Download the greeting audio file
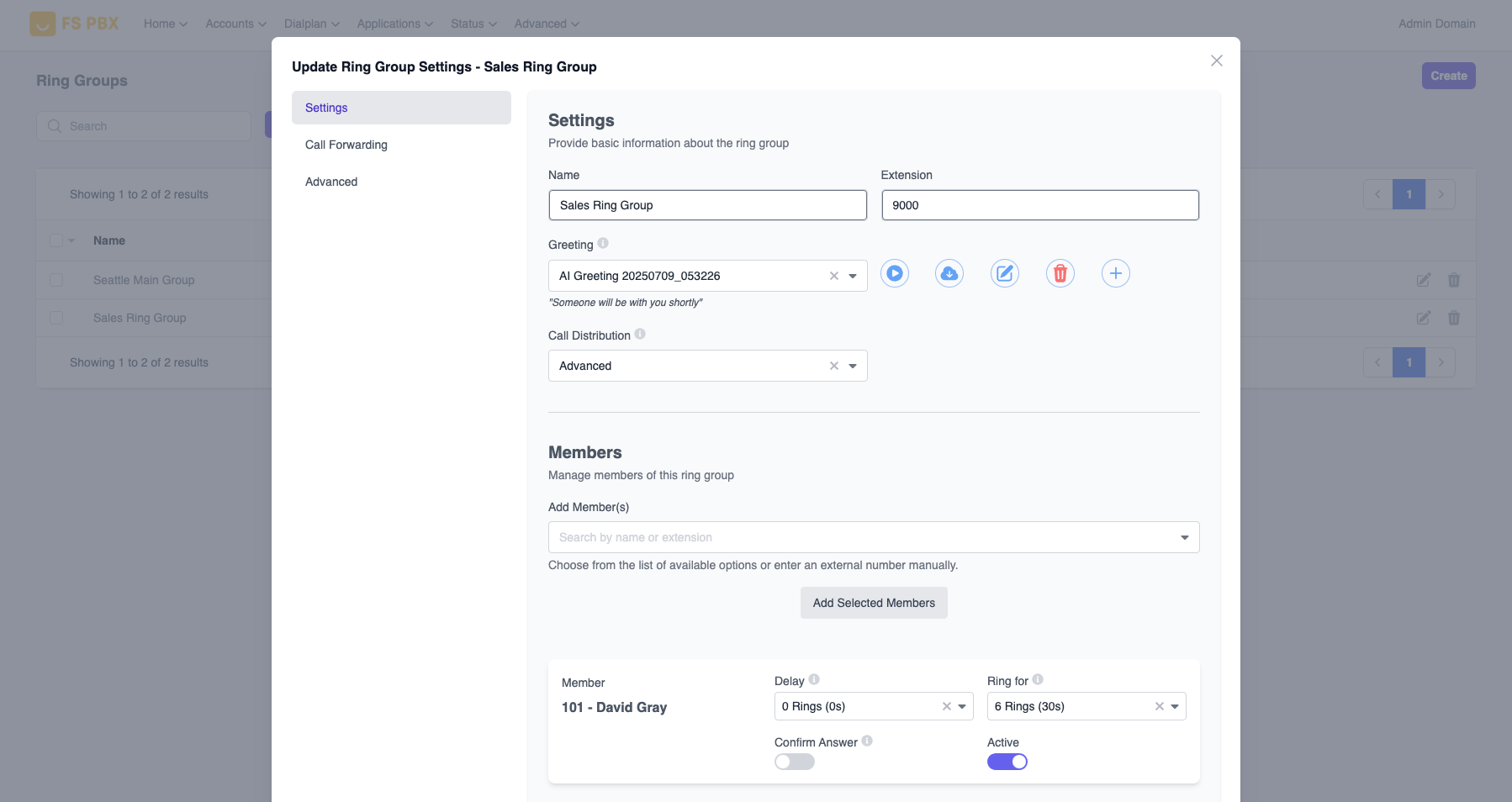Viewport: 1512px width, 802px height. (949, 274)
